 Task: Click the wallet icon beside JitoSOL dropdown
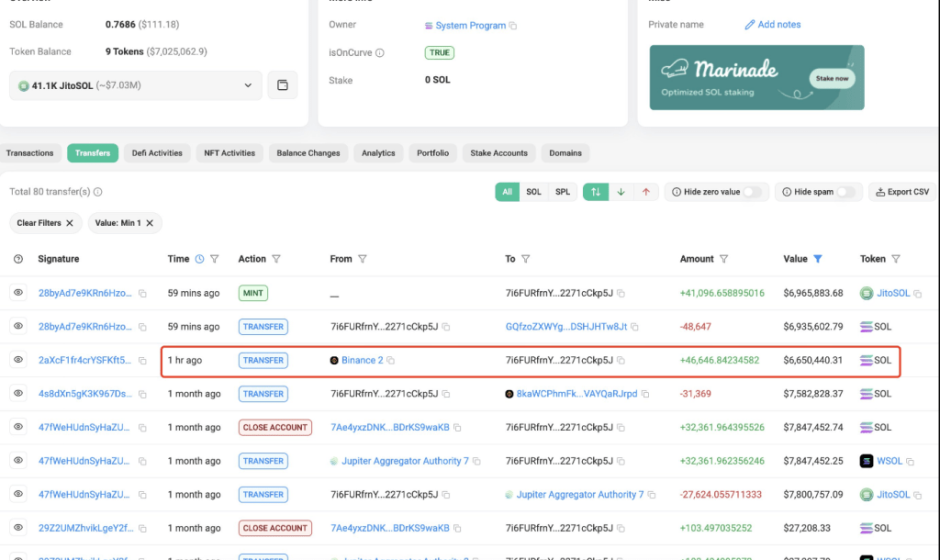pyautogui.click(x=282, y=85)
